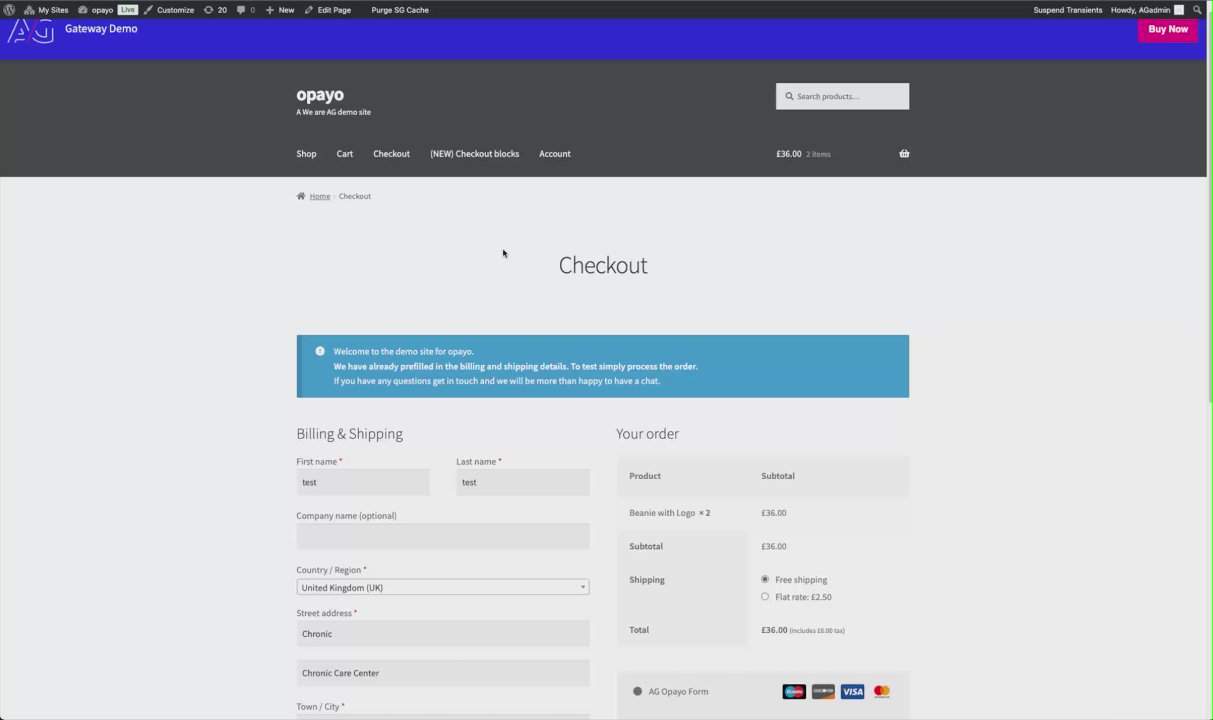This screenshot has height=720, width=1213.
Task: Click the admin bar search magnifier
Action: [1197, 9]
